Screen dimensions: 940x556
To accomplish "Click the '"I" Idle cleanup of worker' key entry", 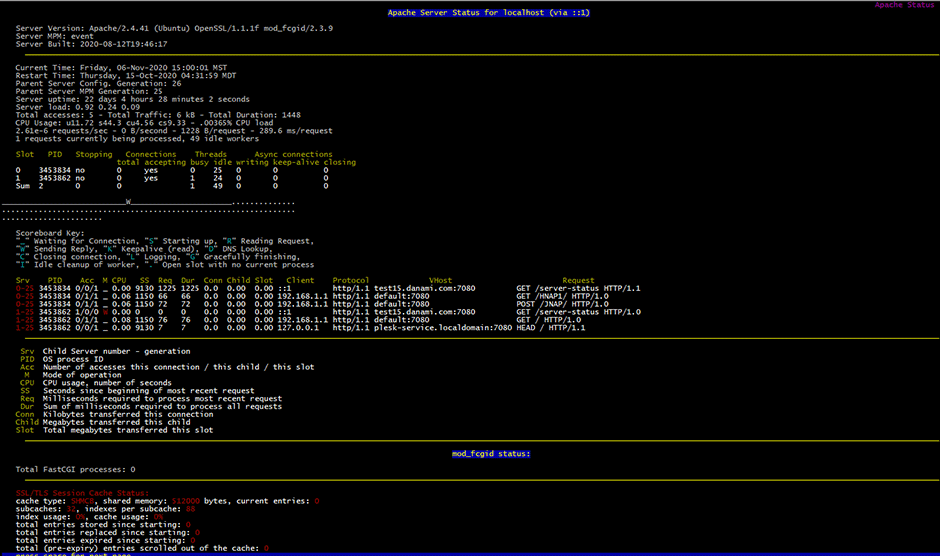I will [78, 265].
